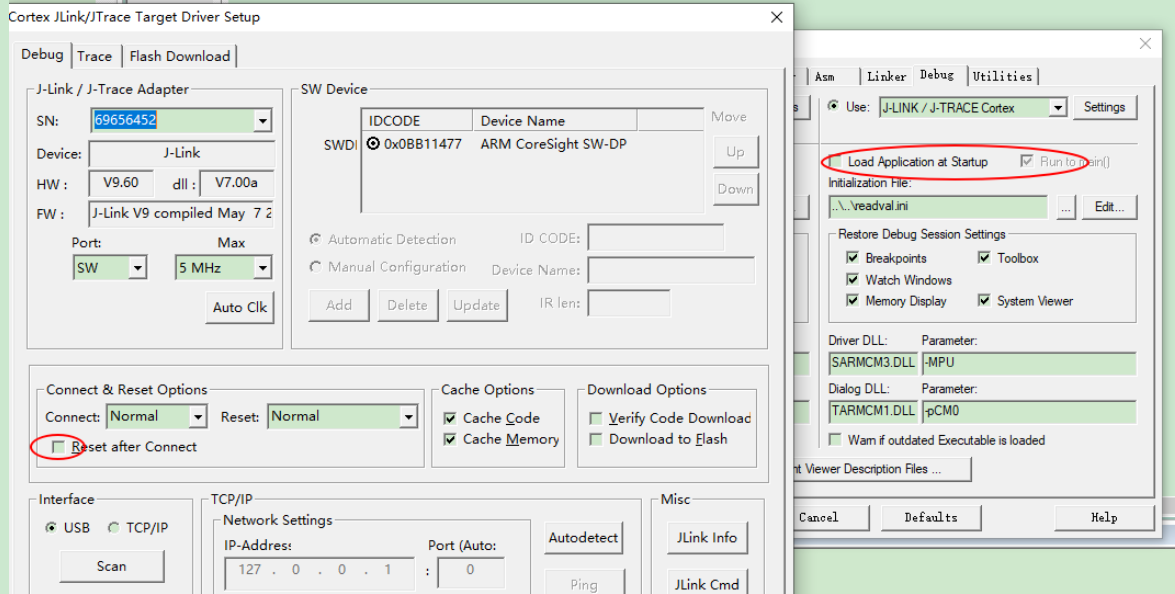This screenshot has height=594, width=1175.
Task: Close the options window behind
Action: tap(1145, 44)
